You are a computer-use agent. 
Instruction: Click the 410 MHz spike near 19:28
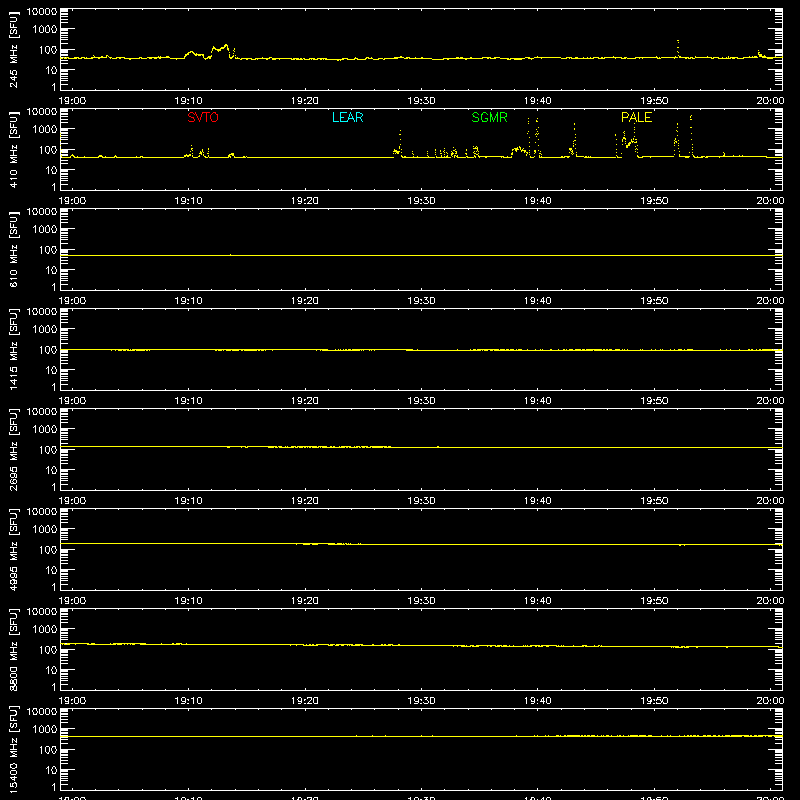(x=400, y=142)
